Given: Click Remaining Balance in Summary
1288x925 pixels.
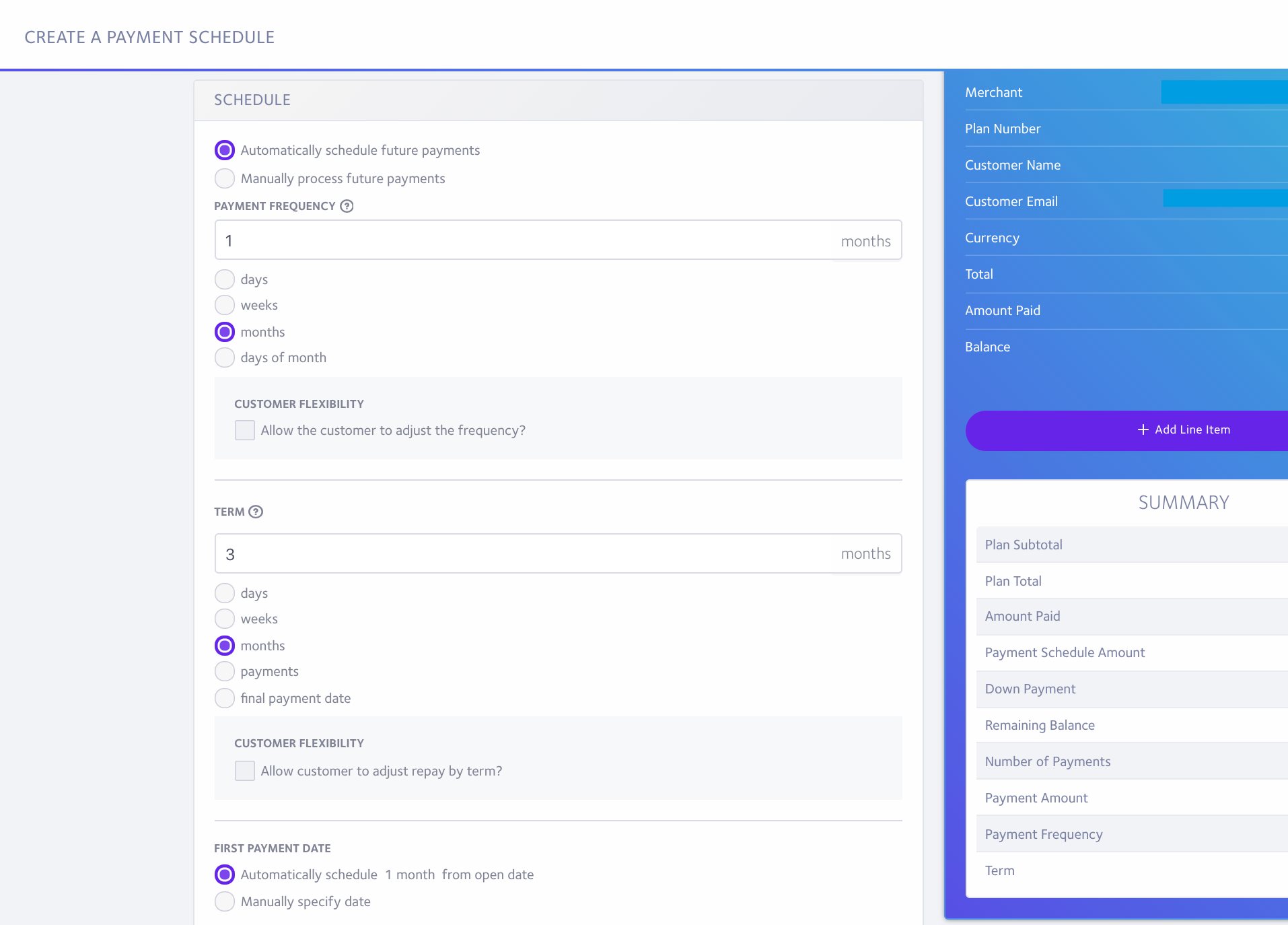Looking at the screenshot, I should tap(1132, 725).
